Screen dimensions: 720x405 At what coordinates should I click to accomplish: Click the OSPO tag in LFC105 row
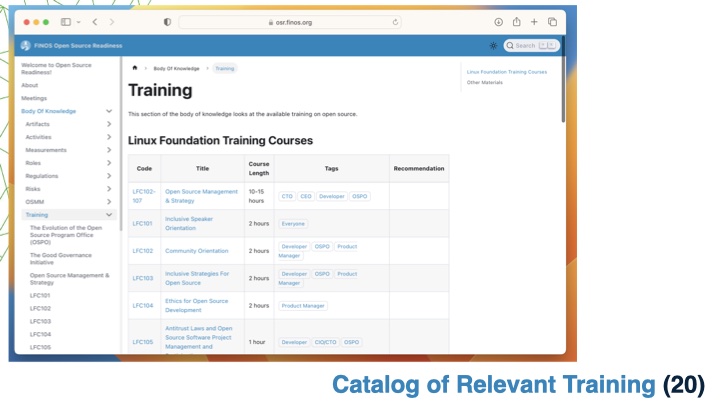[x=351, y=342]
